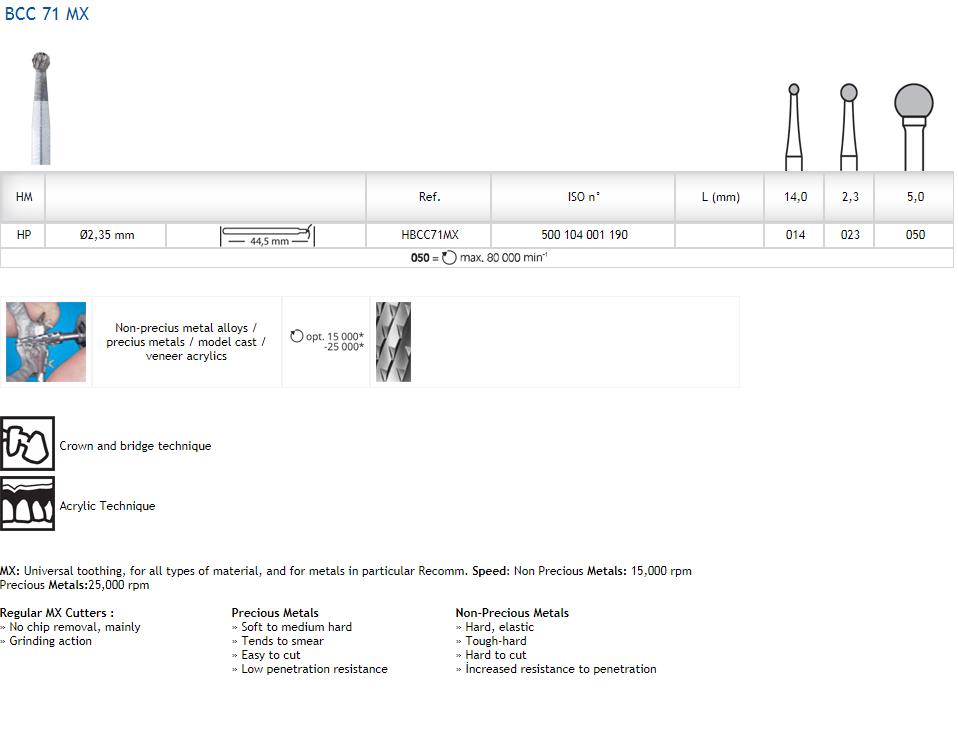Select the HBCC71MX reference code

(x=429, y=235)
